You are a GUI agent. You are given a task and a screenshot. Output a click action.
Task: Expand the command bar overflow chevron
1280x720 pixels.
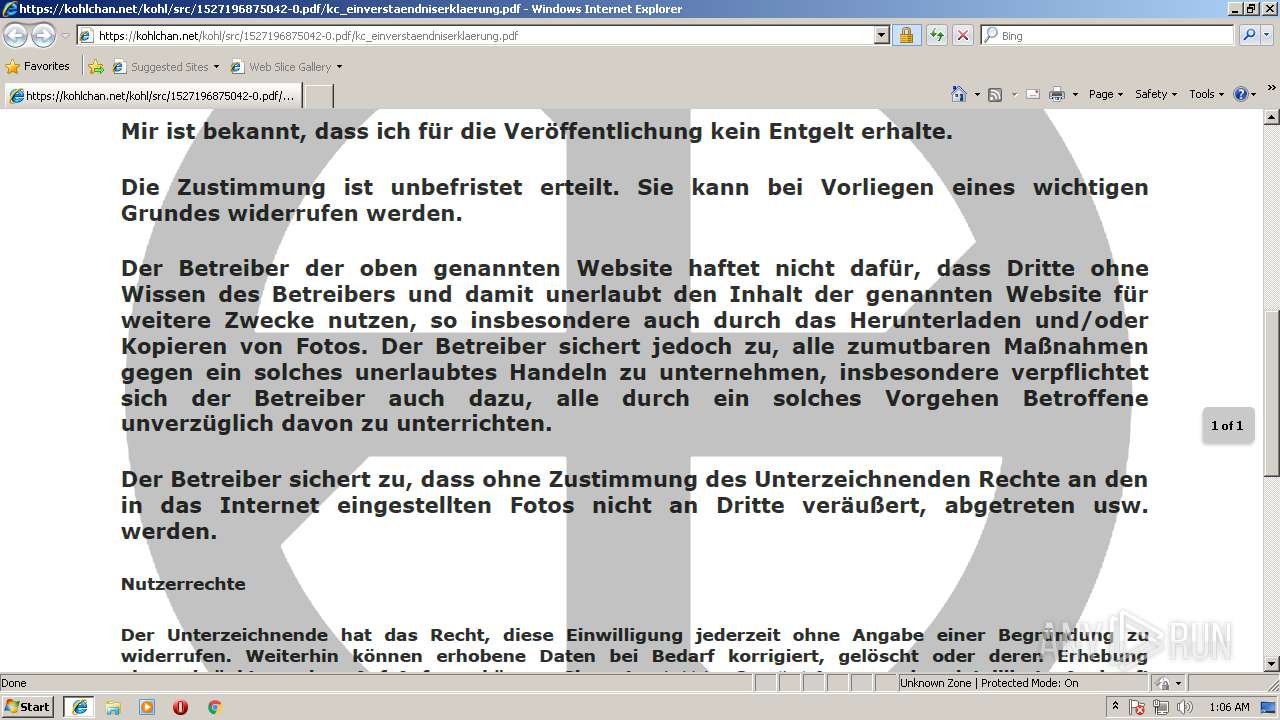pyautogui.click(x=1272, y=88)
